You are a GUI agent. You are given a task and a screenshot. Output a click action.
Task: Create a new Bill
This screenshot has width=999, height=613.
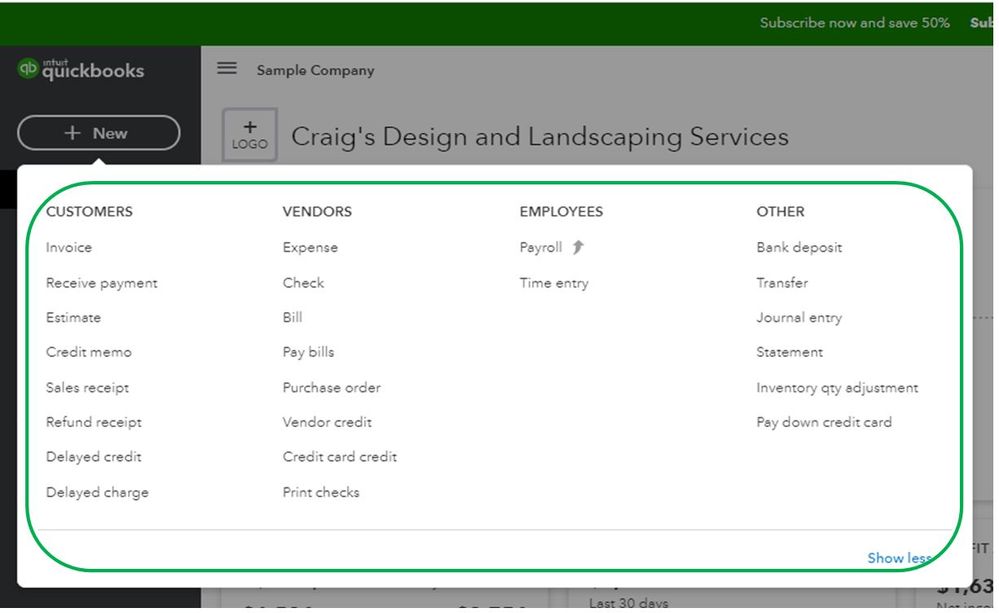292,317
